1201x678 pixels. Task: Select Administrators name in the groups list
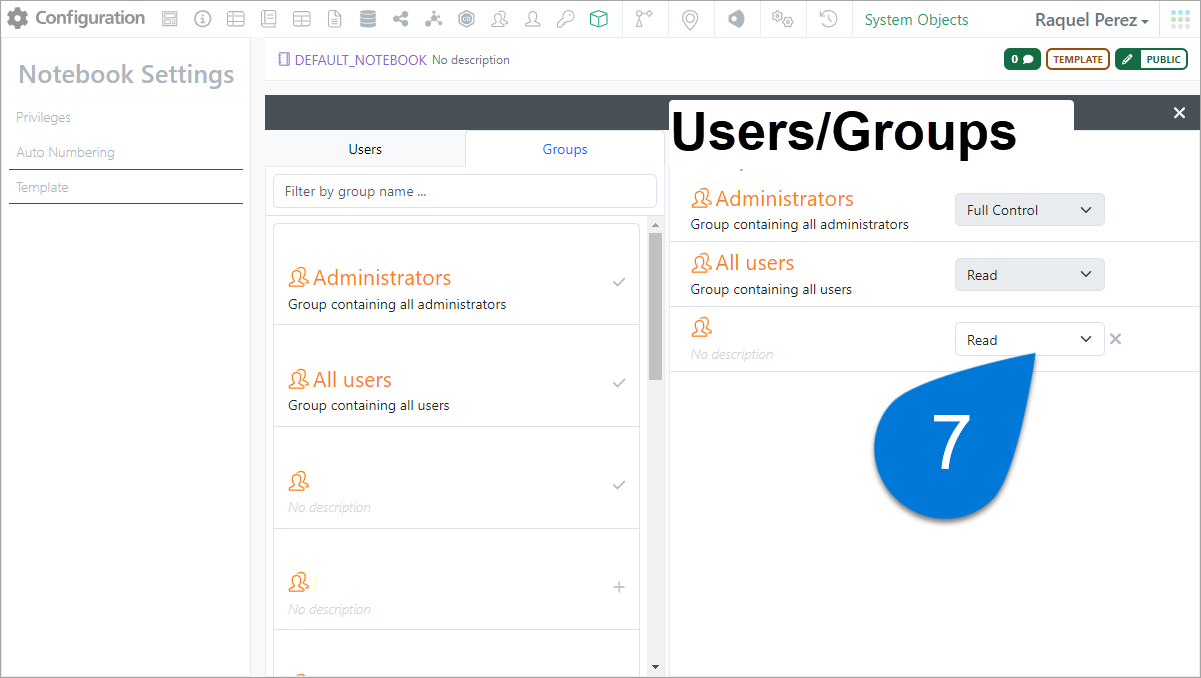(x=382, y=278)
